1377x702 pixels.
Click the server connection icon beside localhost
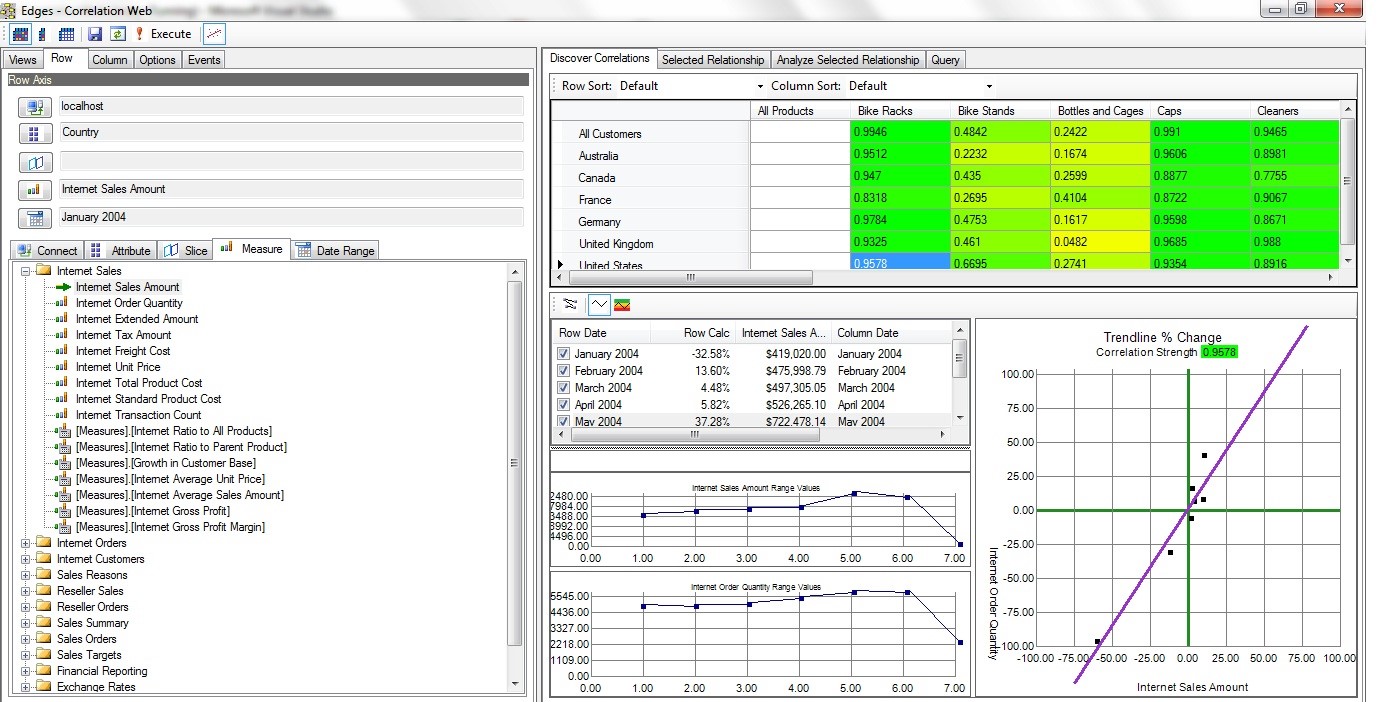point(35,107)
